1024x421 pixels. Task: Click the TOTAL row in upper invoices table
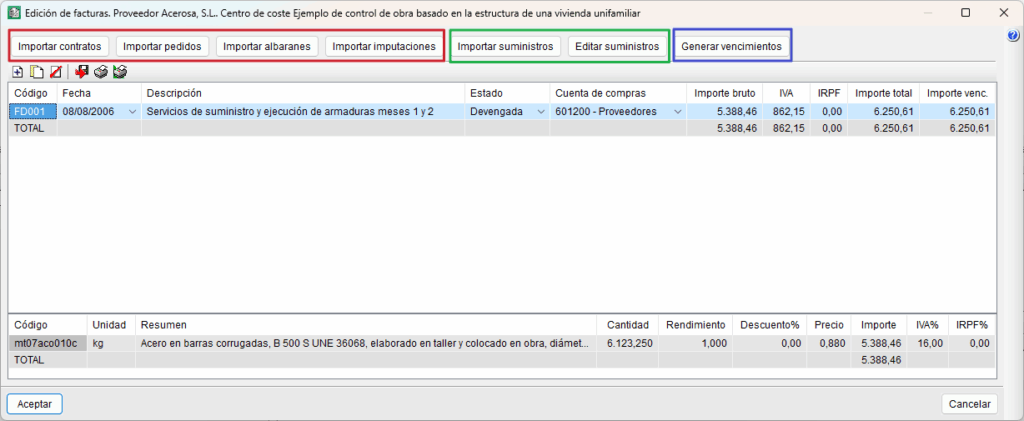coord(502,129)
